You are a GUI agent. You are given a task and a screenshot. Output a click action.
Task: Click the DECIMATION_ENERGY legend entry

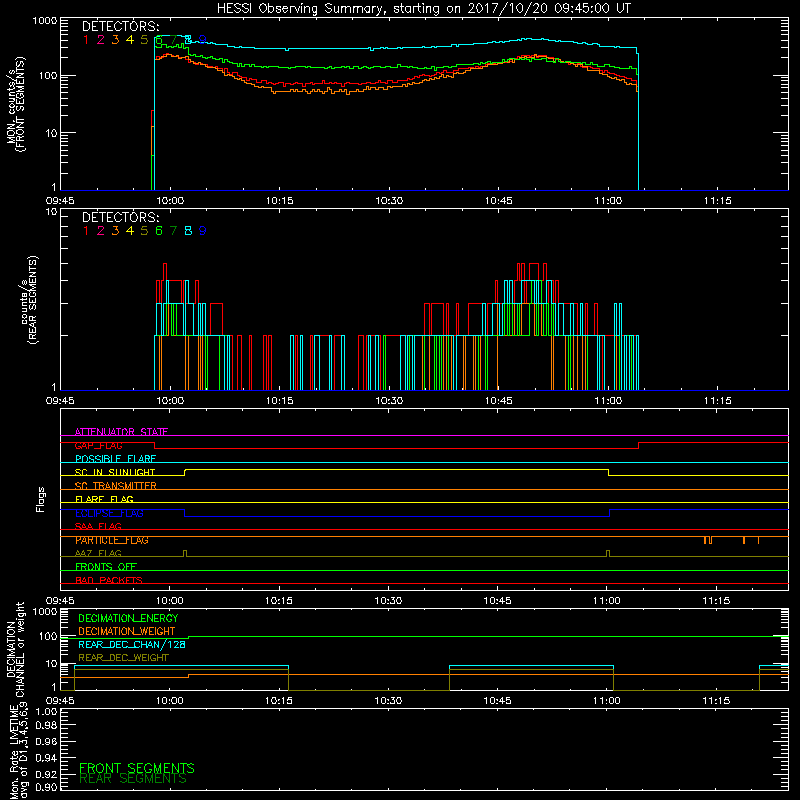128,618
